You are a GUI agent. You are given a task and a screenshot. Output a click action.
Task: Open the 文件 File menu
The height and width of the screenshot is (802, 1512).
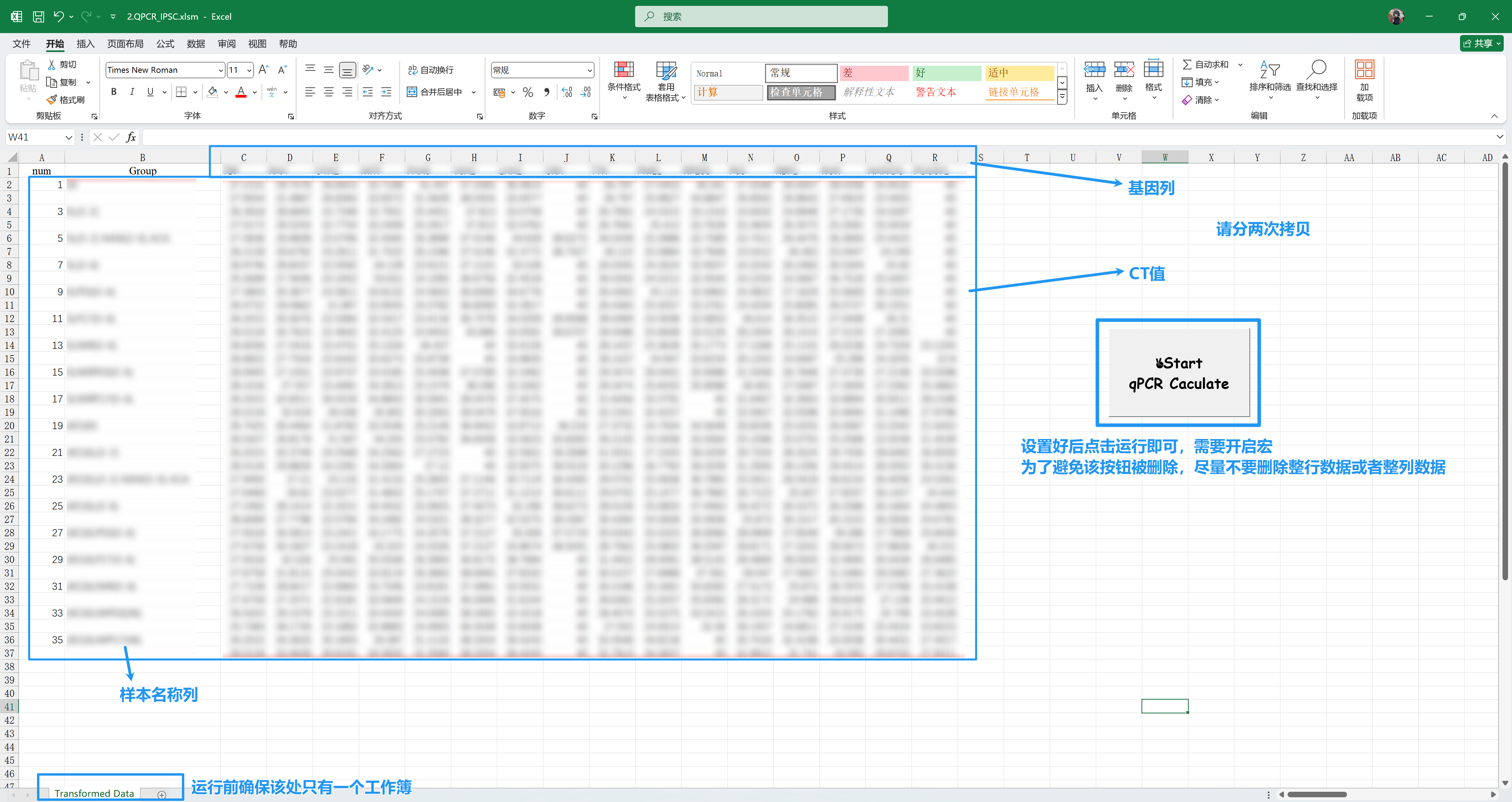22,44
